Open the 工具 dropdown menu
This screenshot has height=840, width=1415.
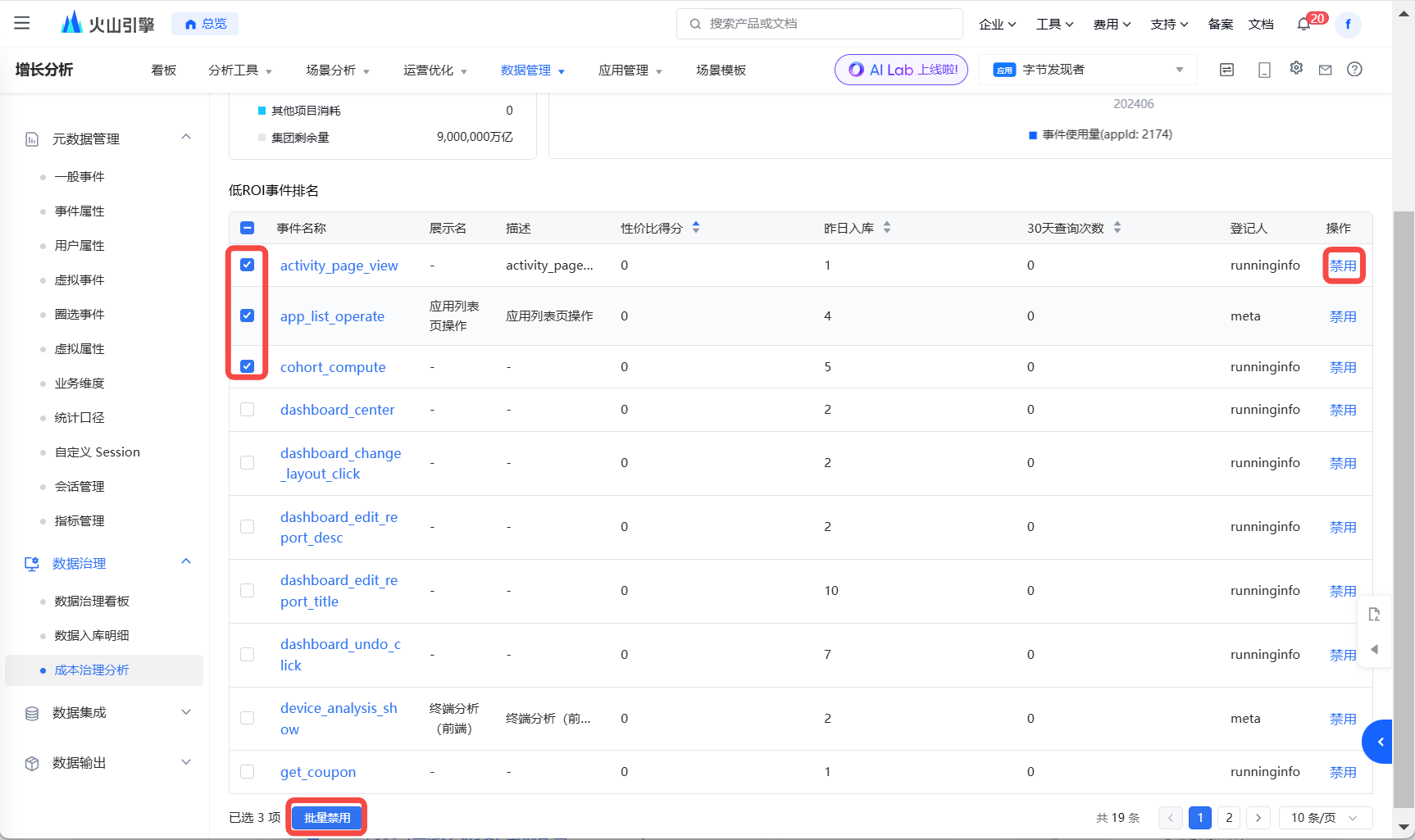click(x=1054, y=24)
